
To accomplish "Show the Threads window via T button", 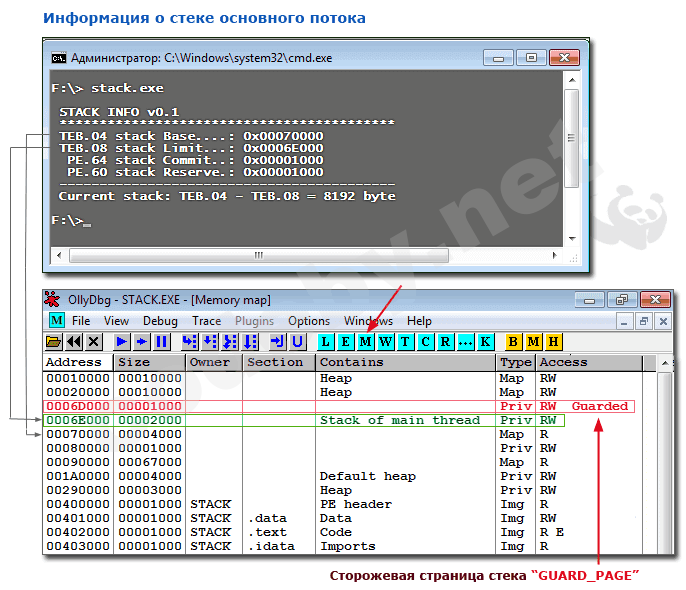I will 406,342.
